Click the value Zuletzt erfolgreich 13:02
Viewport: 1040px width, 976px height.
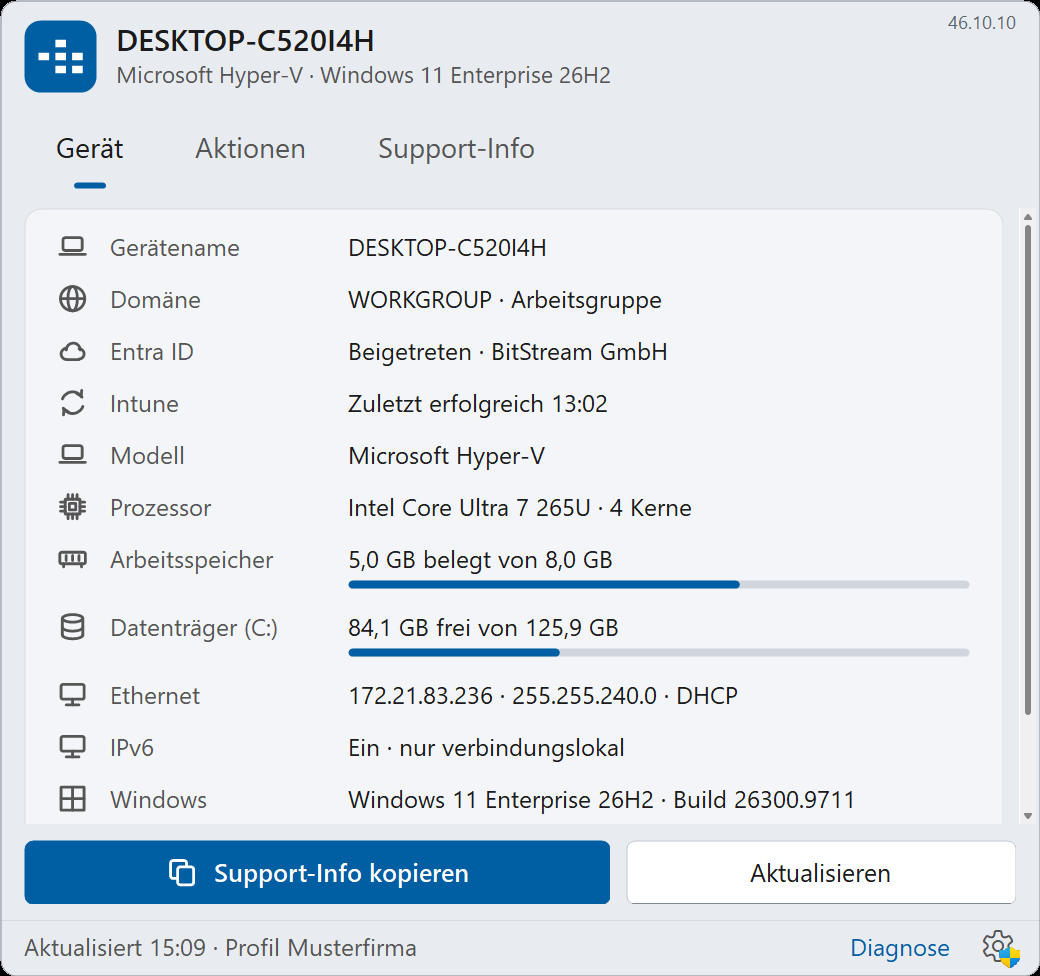pyautogui.click(x=478, y=404)
